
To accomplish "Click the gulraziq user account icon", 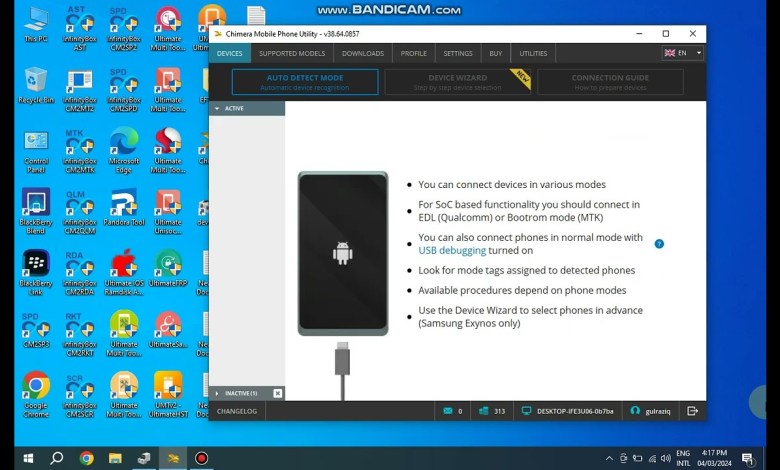I will click(x=635, y=411).
